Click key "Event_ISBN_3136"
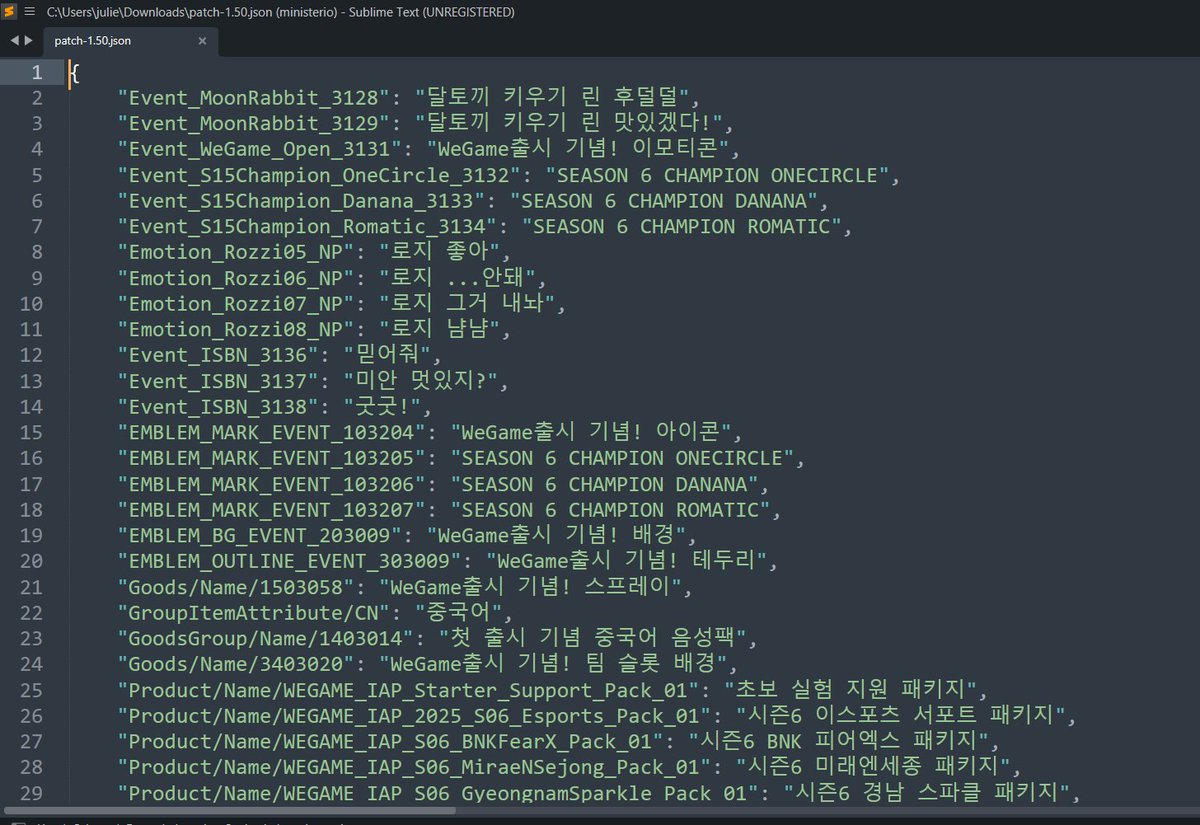The width and height of the screenshot is (1200, 825). pos(218,355)
